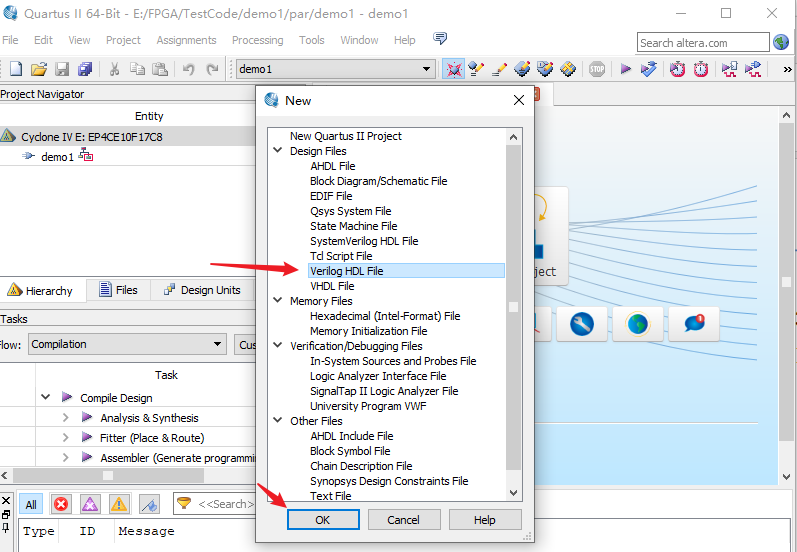Viewport: 797px width, 552px height.
Task: Click the Open folder toolbar icon
Action: coord(39,69)
